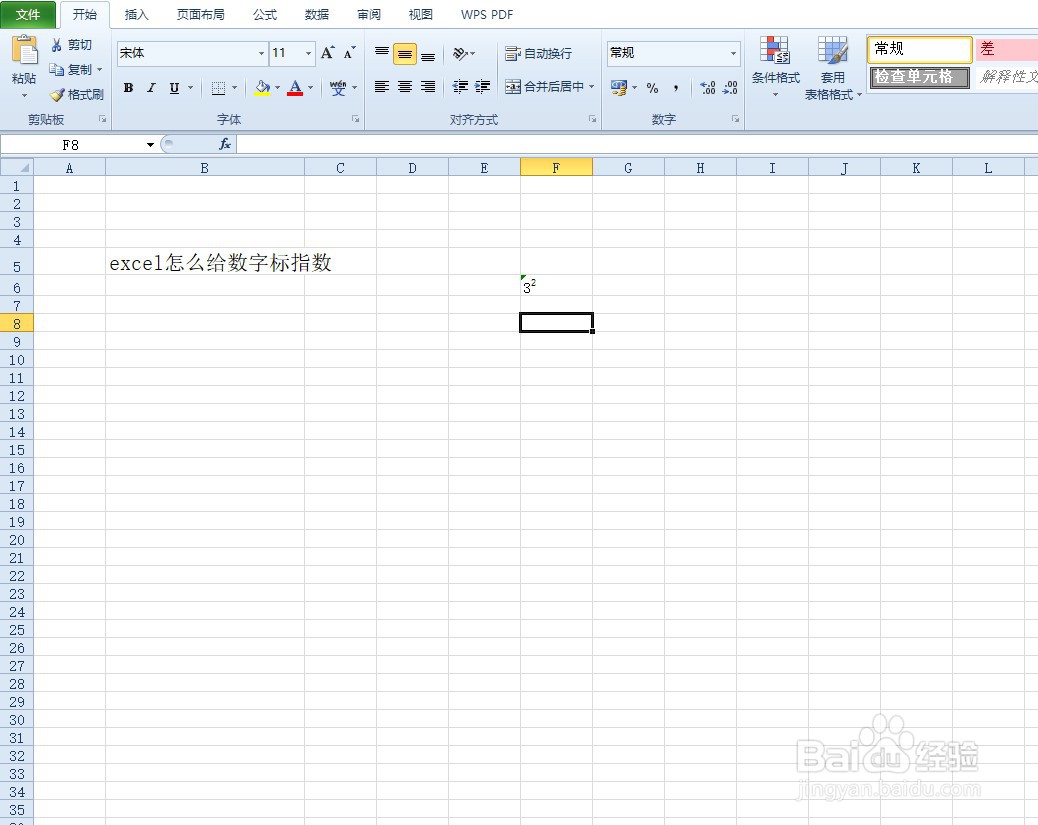Switch to the 插入 ribbon tab
The height and width of the screenshot is (825, 1038).
136,14
